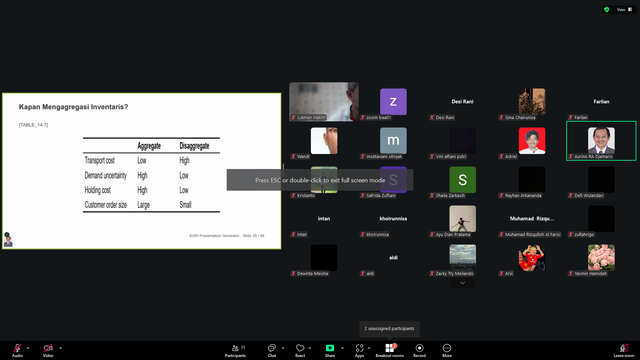Click 'Disaggregate' column header in slide
640x360 pixels.
tap(194, 146)
